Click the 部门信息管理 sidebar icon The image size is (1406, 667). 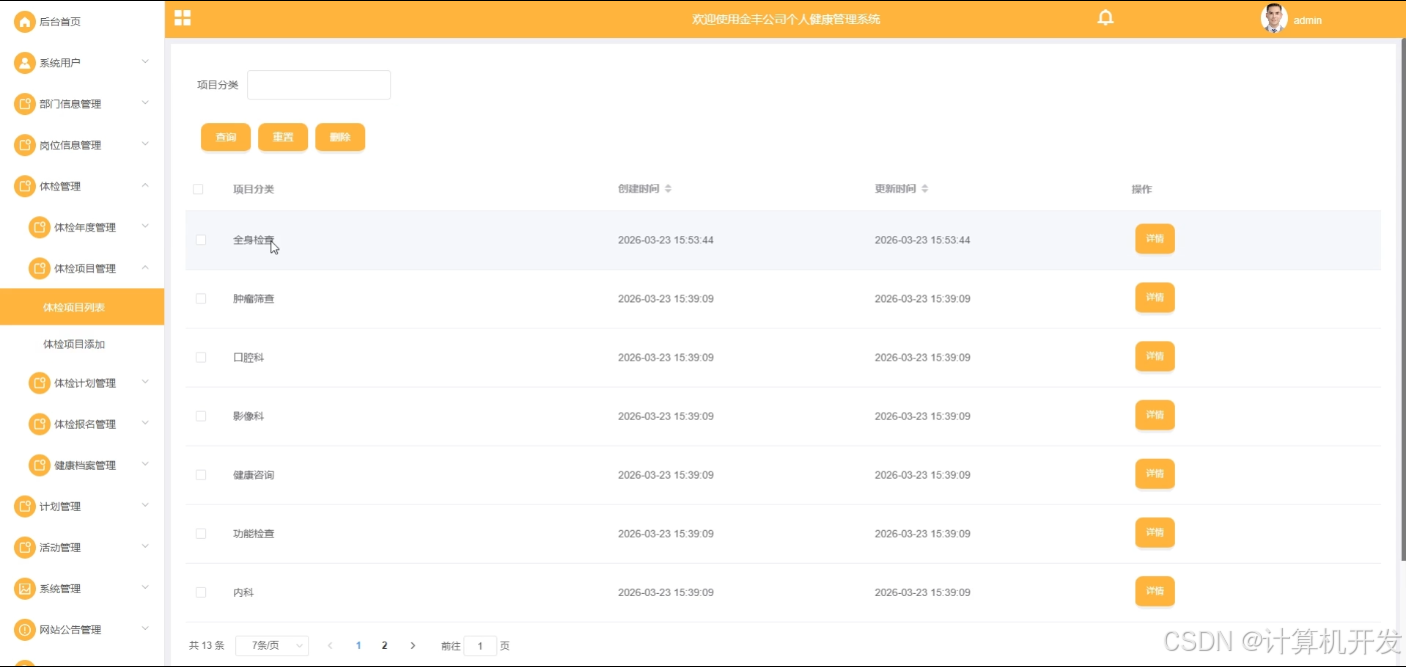click(25, 104)
